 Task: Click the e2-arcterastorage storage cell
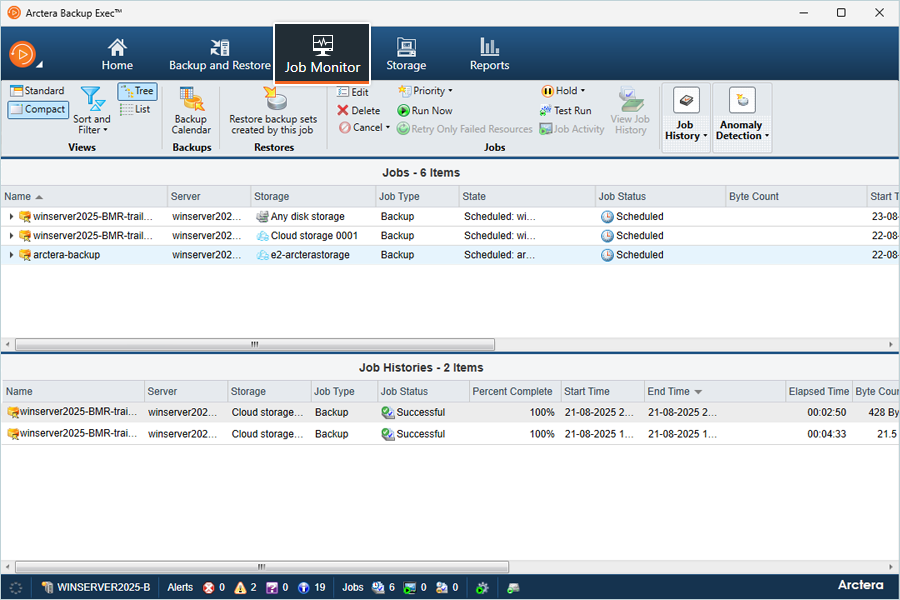click(310, 255)
